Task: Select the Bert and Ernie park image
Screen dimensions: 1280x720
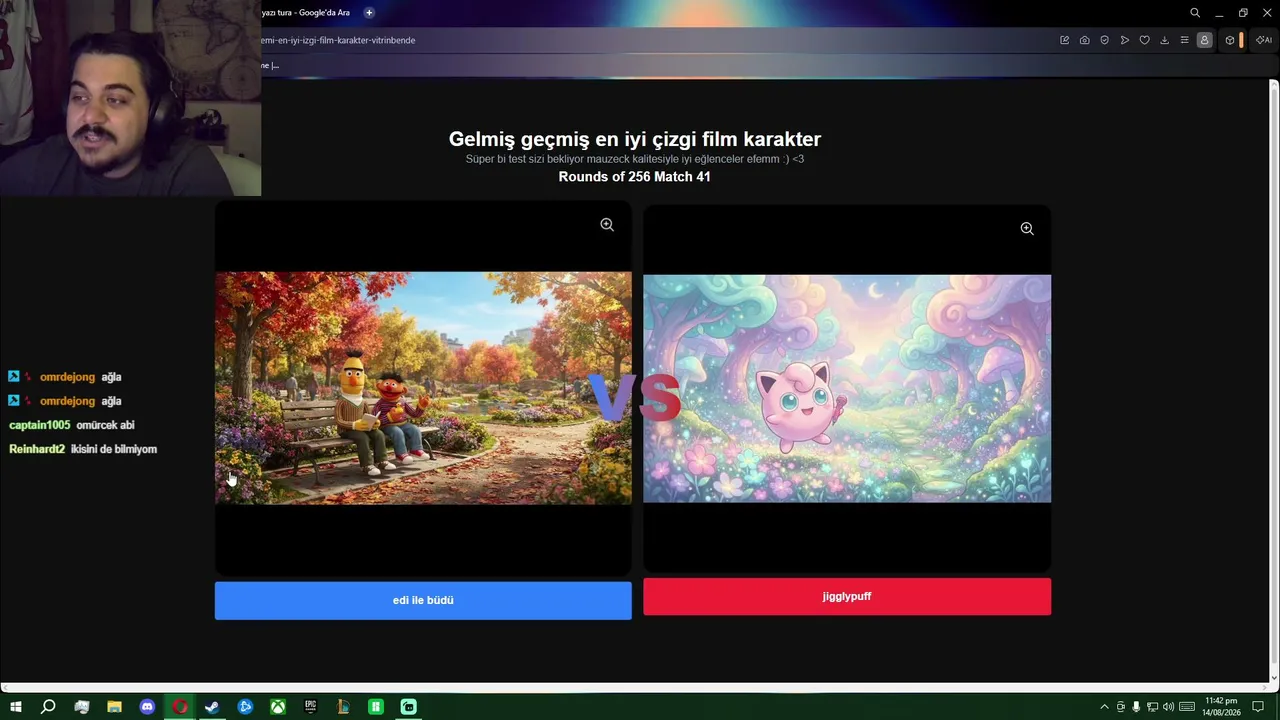Action: pyautogui.click(x=423, y=388)
